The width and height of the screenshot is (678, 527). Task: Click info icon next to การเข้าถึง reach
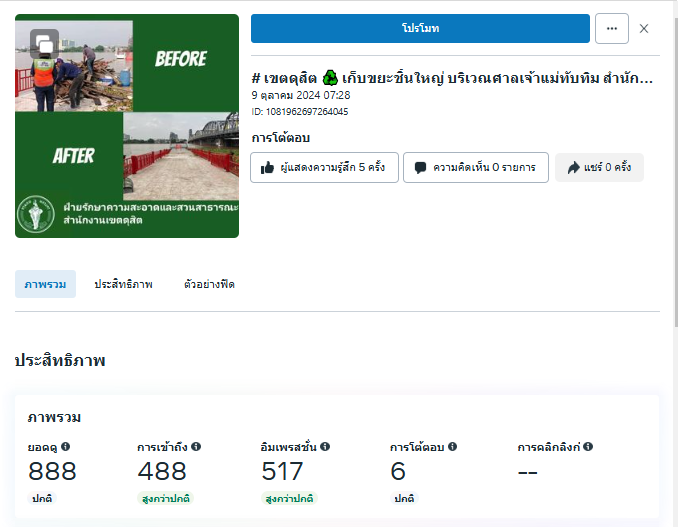[x=196, y=446]
